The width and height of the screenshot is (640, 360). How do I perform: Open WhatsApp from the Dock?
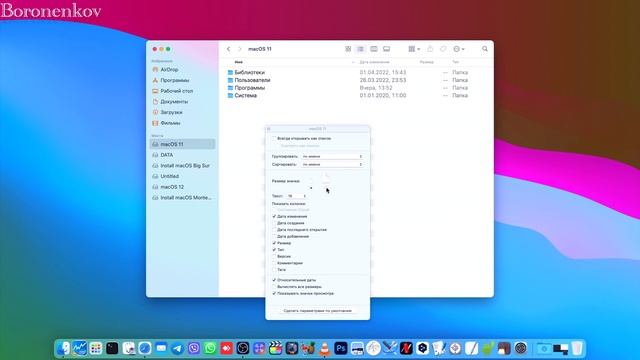tap(210, 348)
